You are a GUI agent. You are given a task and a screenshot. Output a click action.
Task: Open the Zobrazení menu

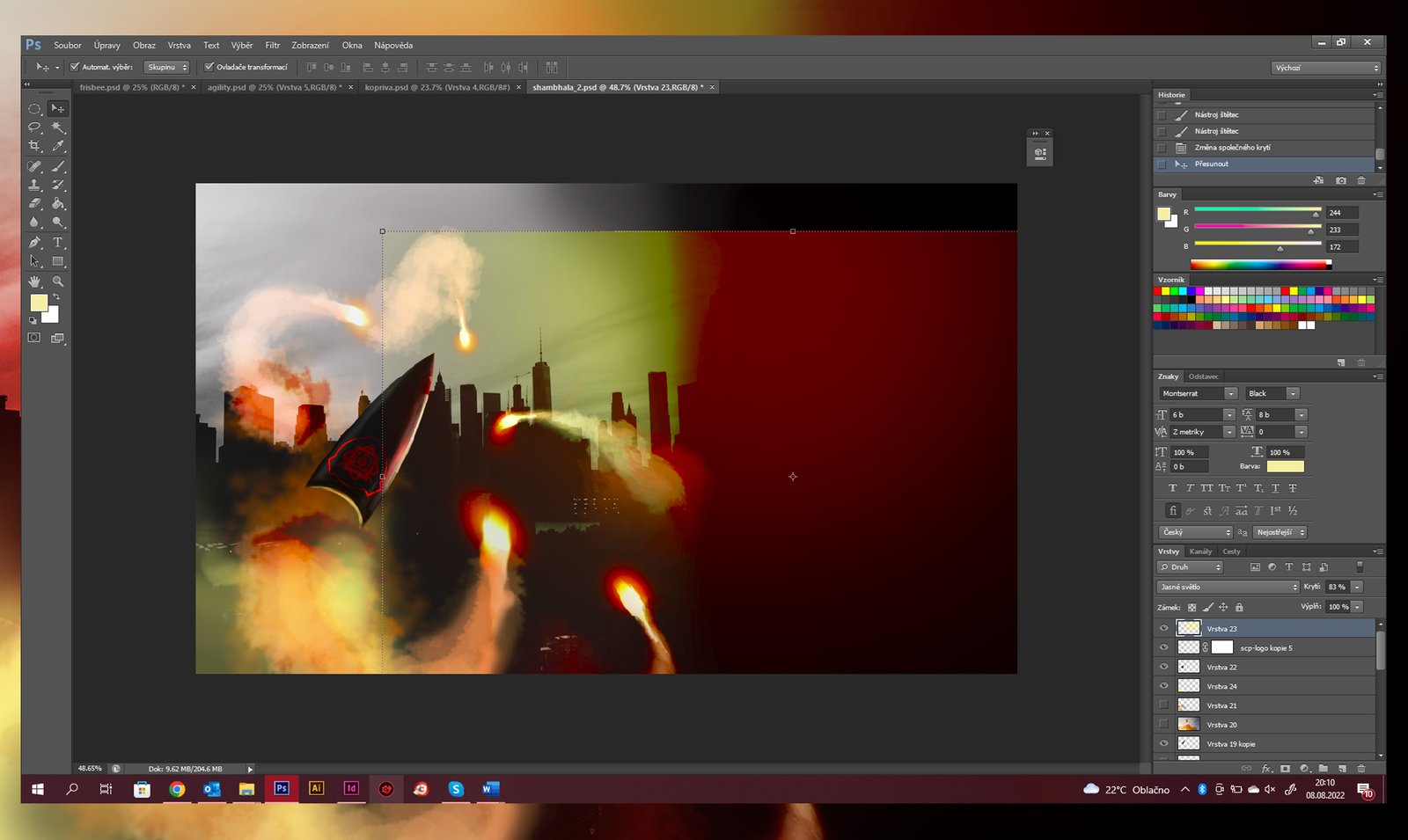tap(311, 45)
